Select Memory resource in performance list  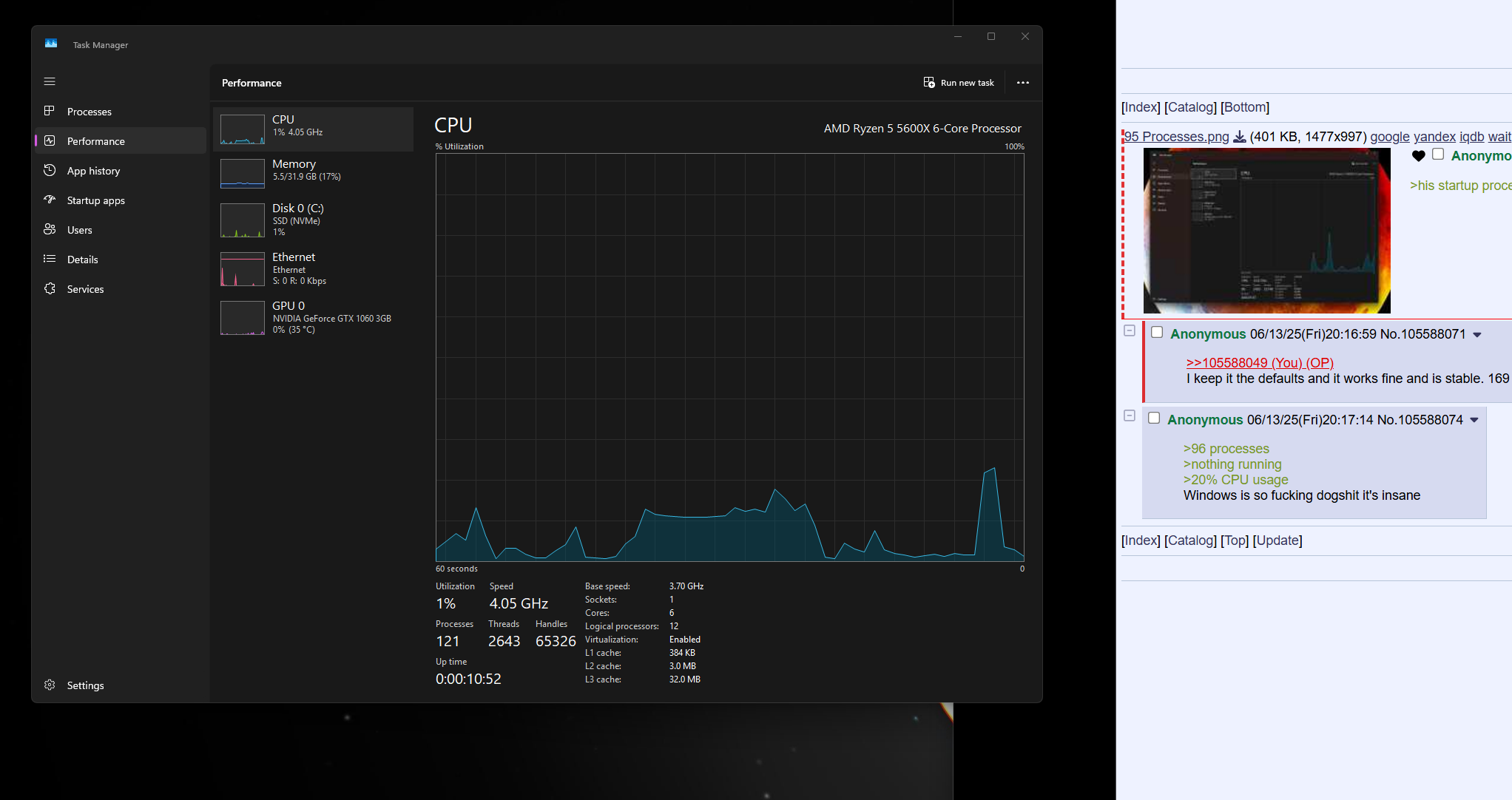point(313,174)
